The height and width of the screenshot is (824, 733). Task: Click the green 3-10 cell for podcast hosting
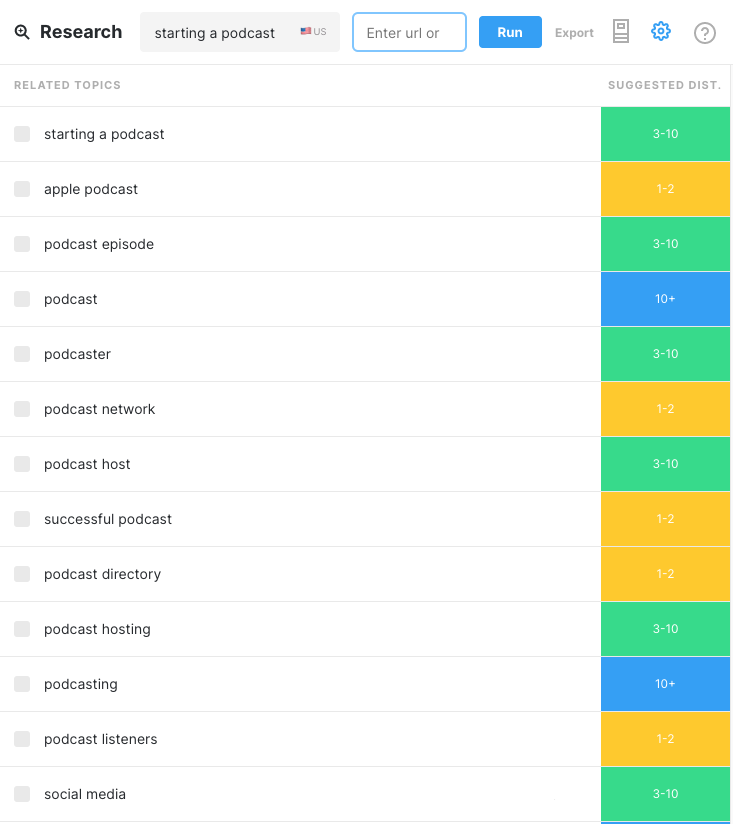coord(665,629)
